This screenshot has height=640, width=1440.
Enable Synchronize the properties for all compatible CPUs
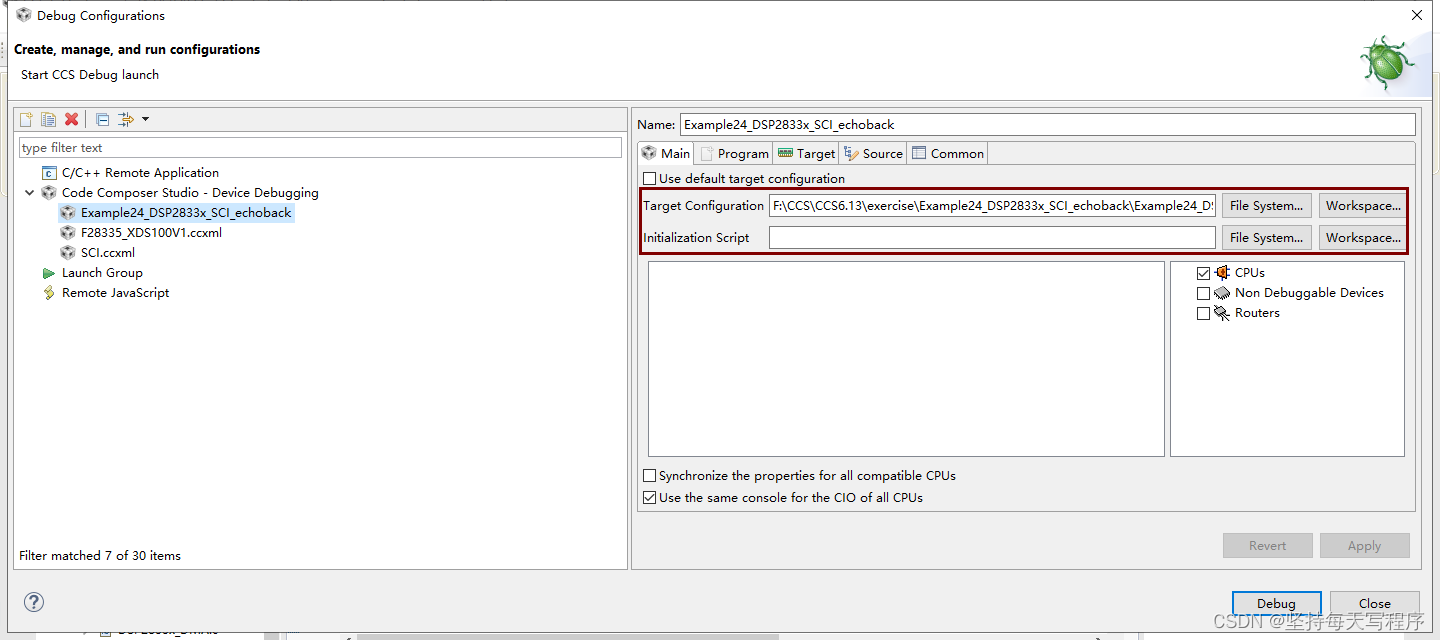point(650,476)
